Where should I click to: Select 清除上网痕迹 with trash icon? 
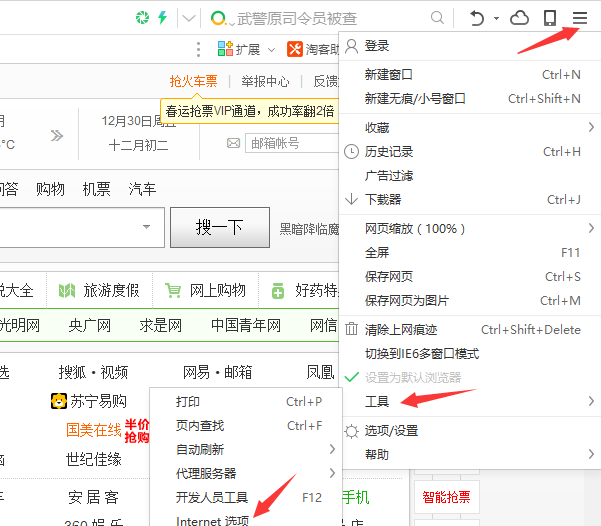coord(470,329)
